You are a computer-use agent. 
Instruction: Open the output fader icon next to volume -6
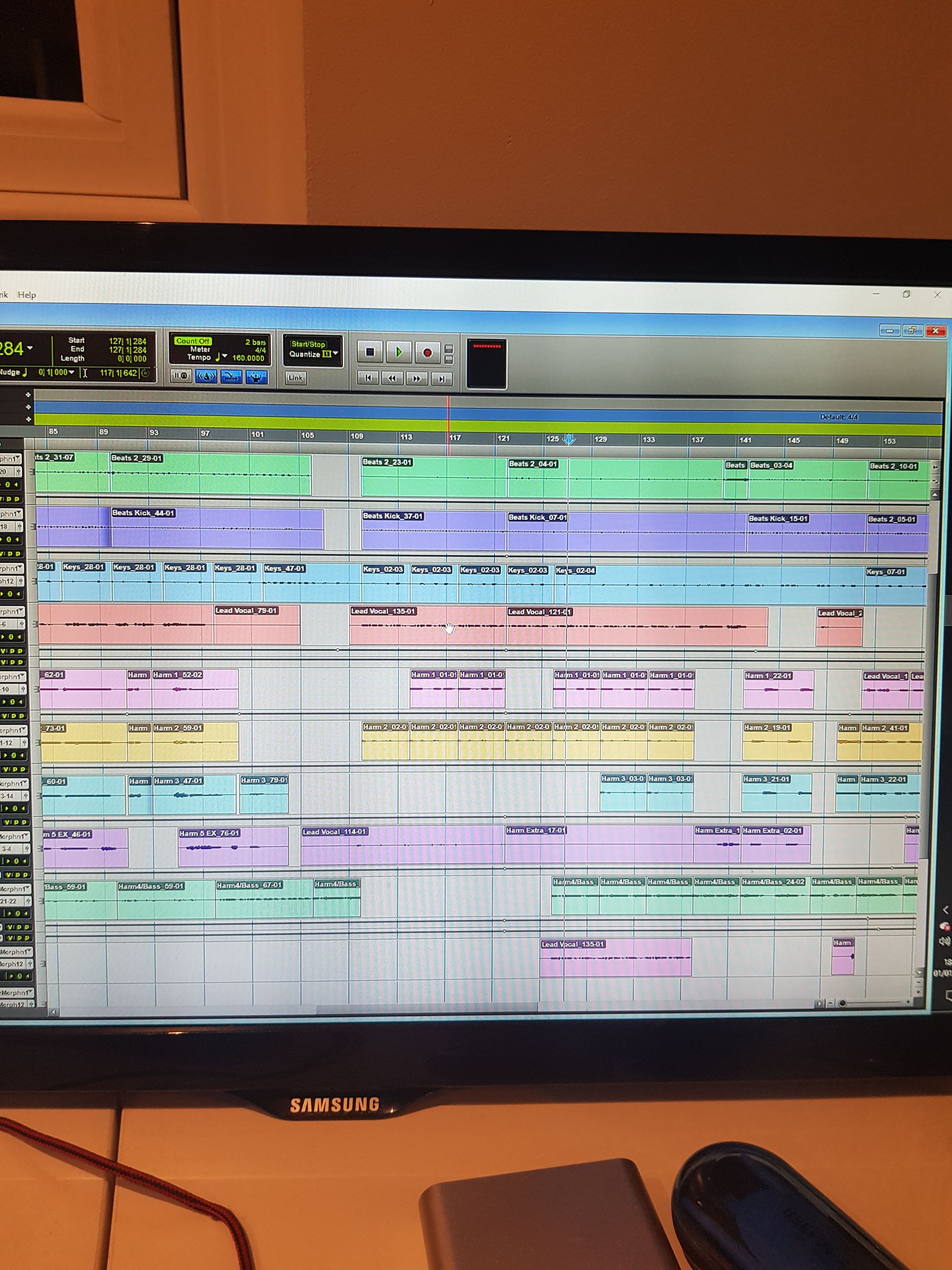click(x=21, y=624)
